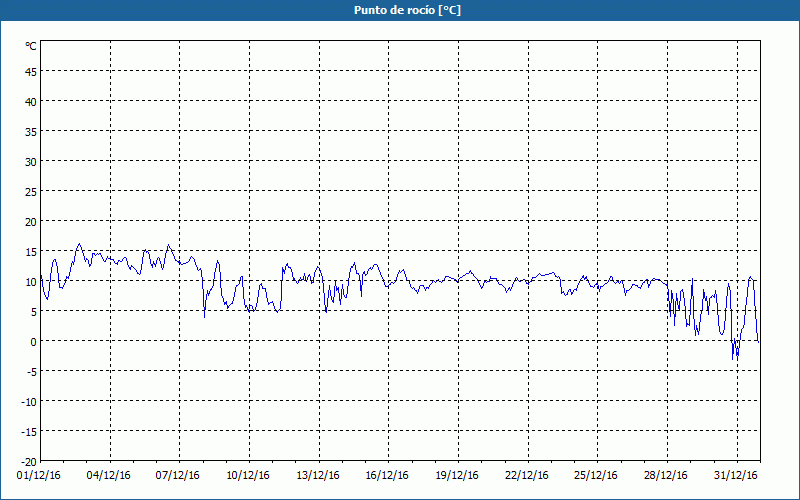Image resolution: width=800 pixels, height=500 pixels.
Task: Click the °C unit label on the Y axis
Action: click(31, 46)
